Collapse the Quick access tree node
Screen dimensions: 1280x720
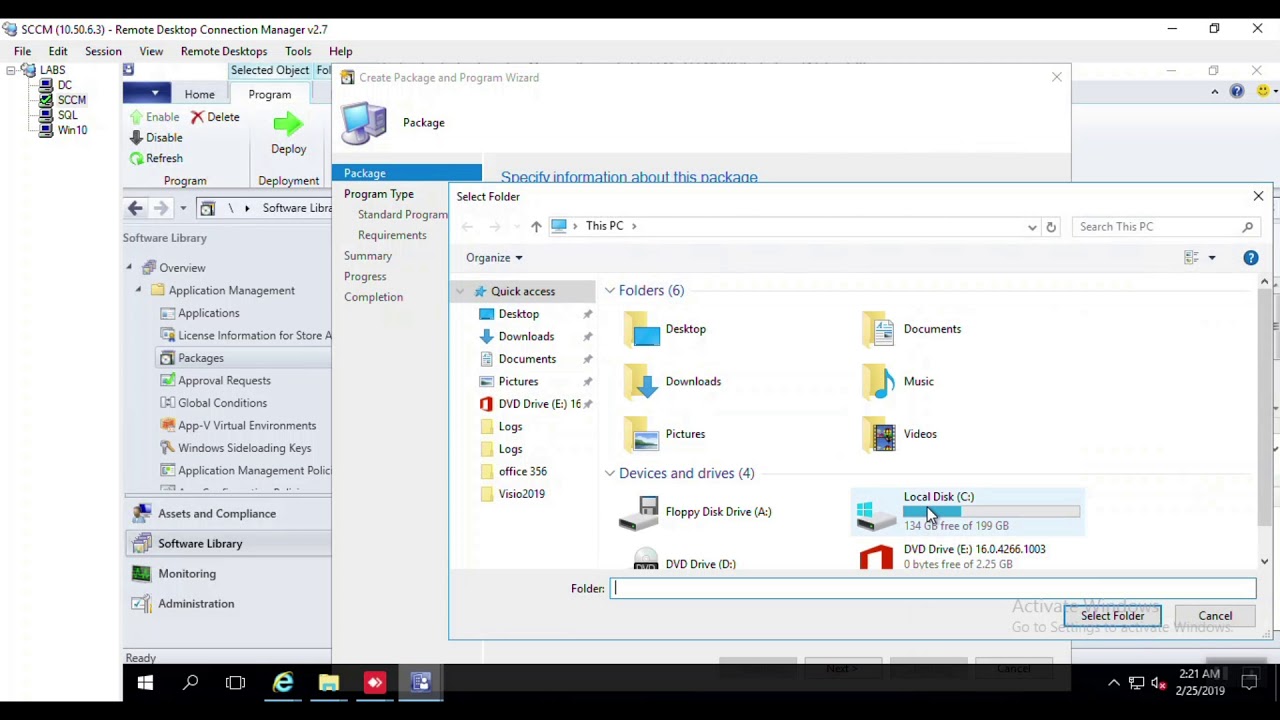[460, 291]
